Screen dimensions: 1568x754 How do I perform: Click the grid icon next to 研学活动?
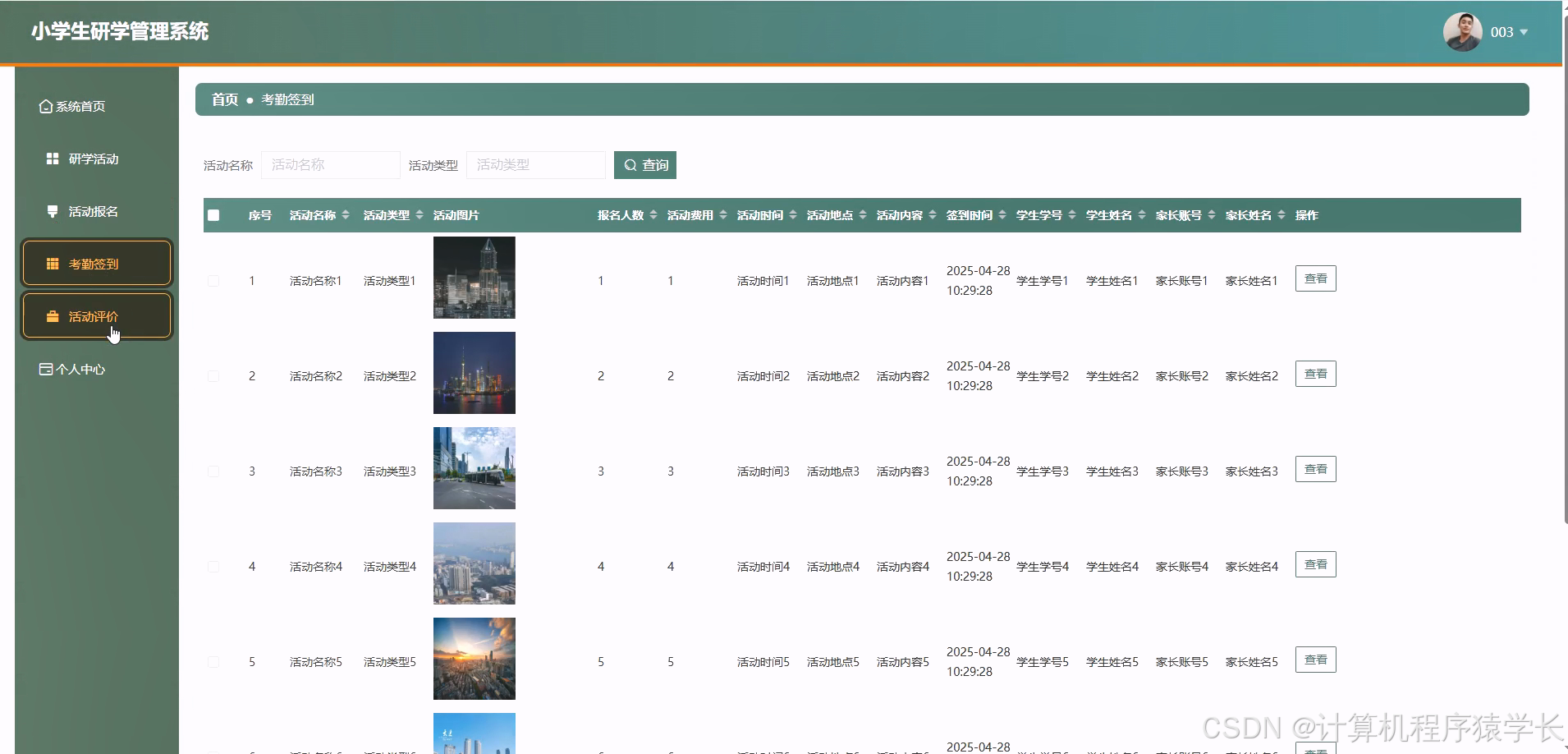(53, 159)
